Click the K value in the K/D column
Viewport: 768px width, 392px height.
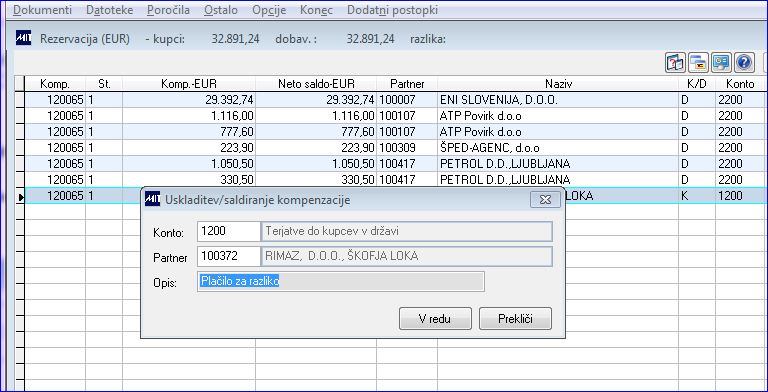[x=697, y=196]
